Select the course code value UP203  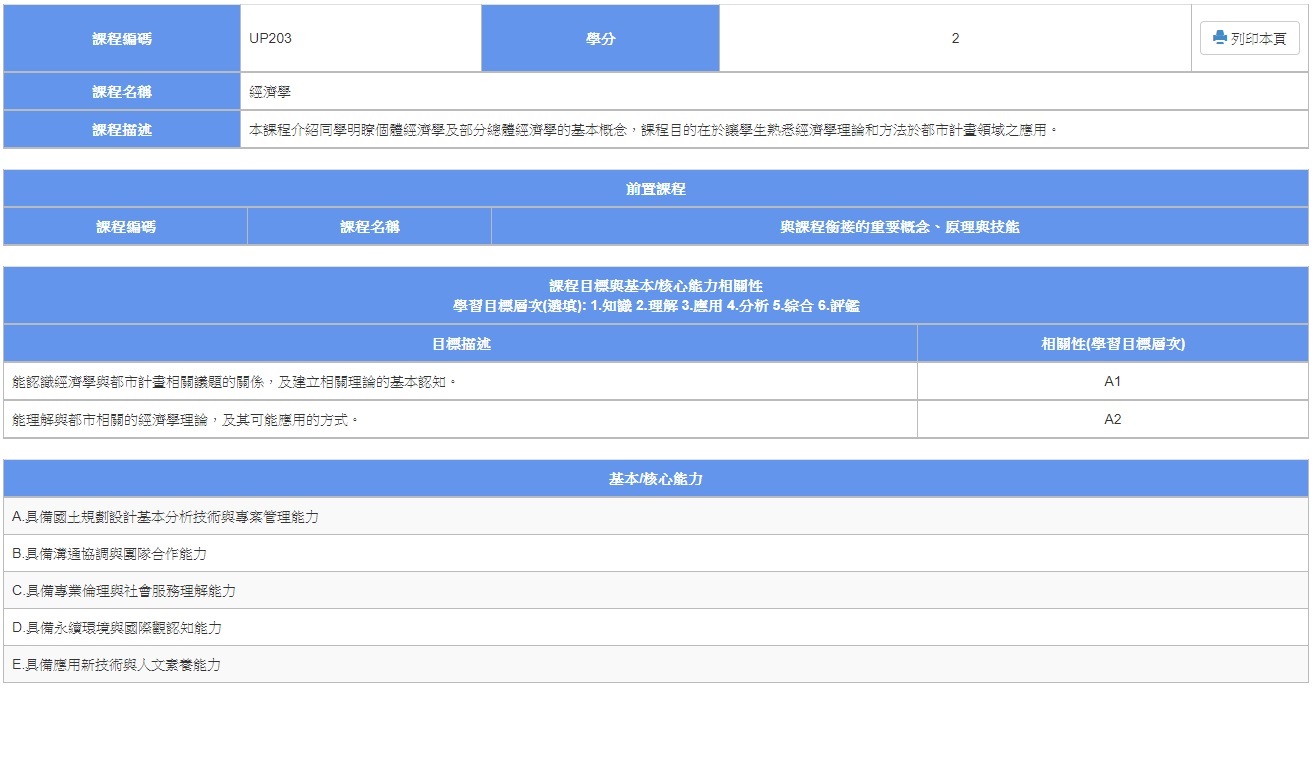pos(270,38)
